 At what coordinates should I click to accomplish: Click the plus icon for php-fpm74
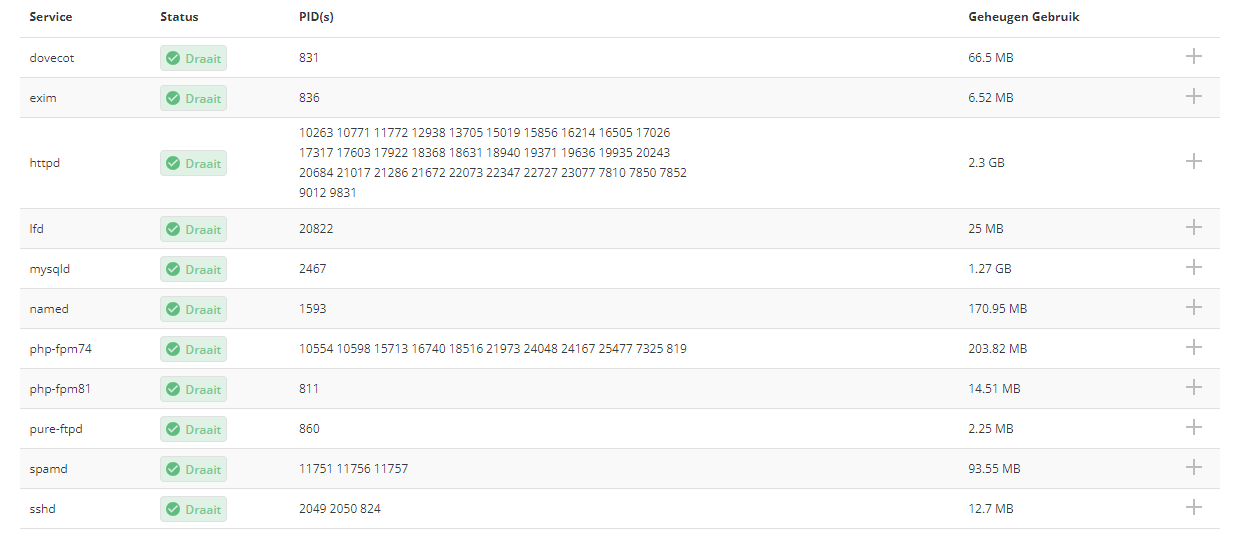[1193, 347]
